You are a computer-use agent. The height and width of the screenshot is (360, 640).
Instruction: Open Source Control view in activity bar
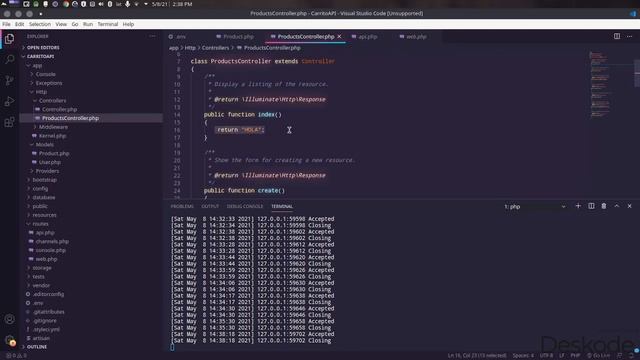9,80
